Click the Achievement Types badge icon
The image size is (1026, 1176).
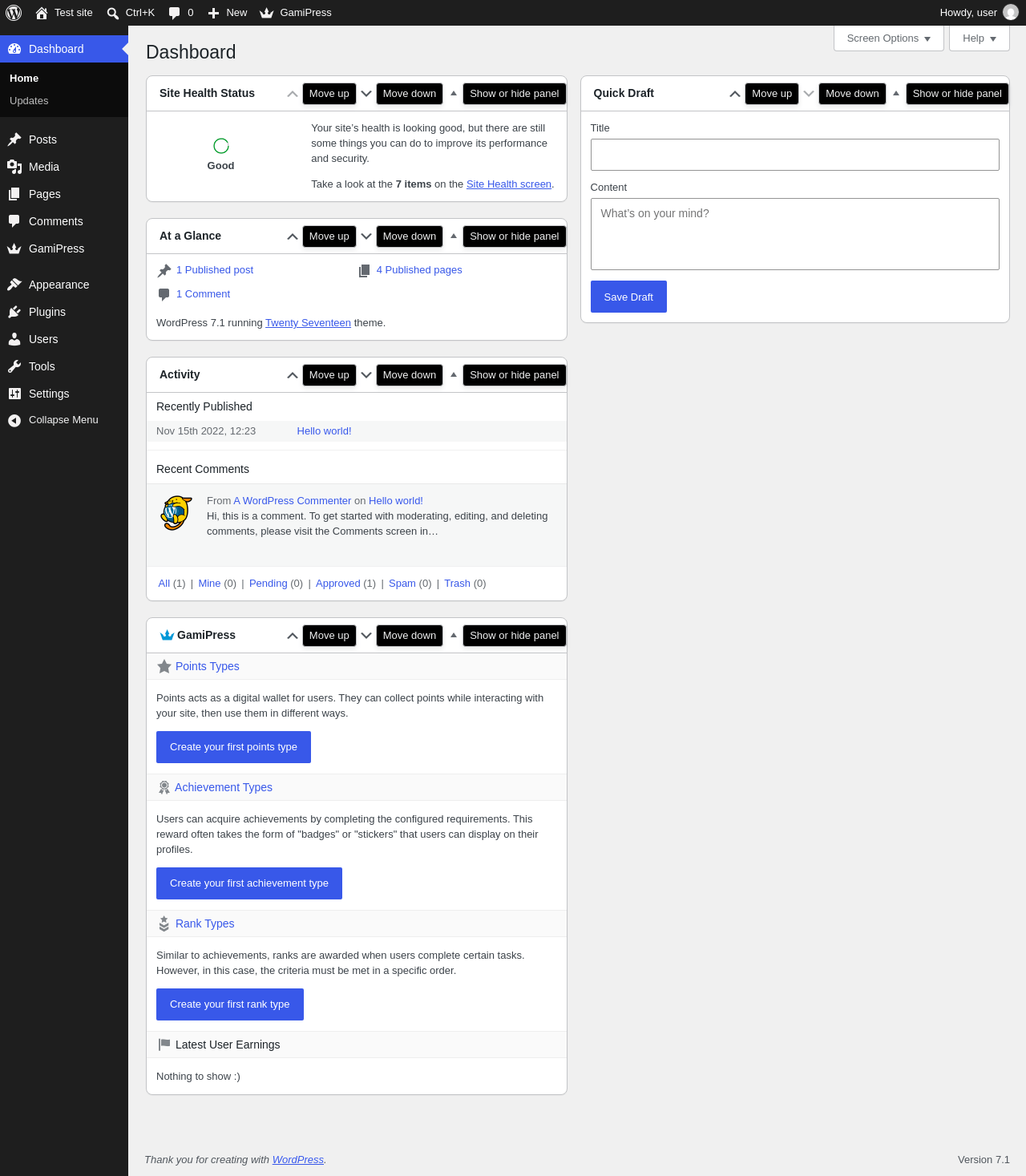coord(164,787)
